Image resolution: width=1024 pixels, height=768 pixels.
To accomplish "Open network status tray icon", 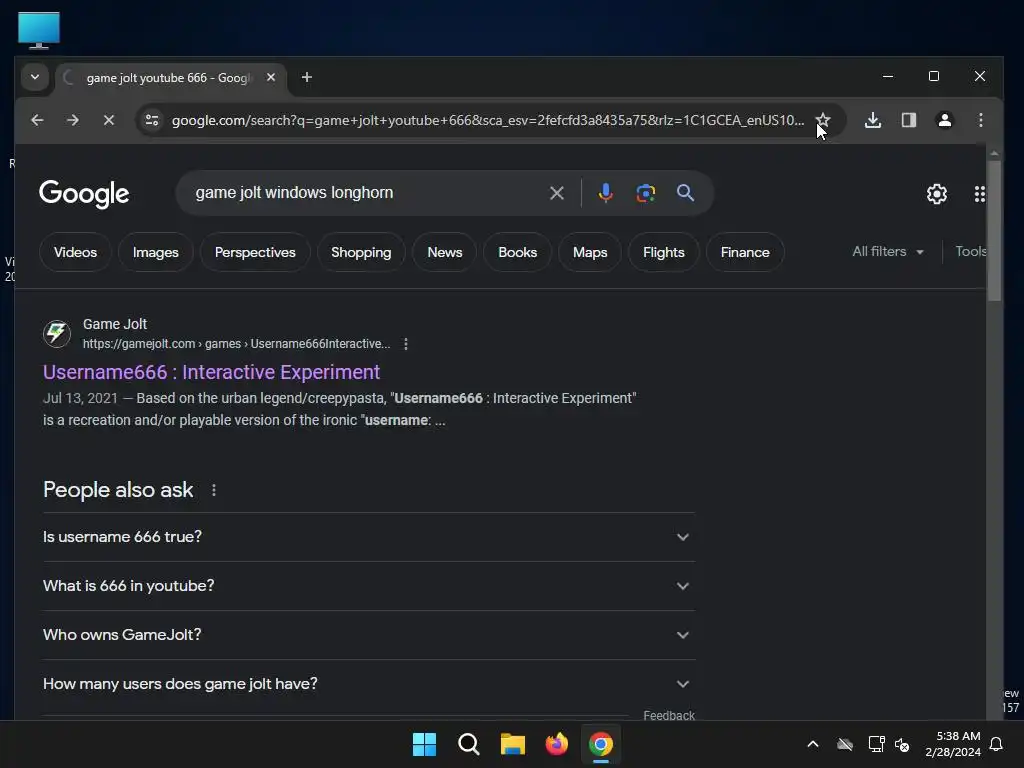I will pos(876,744).
